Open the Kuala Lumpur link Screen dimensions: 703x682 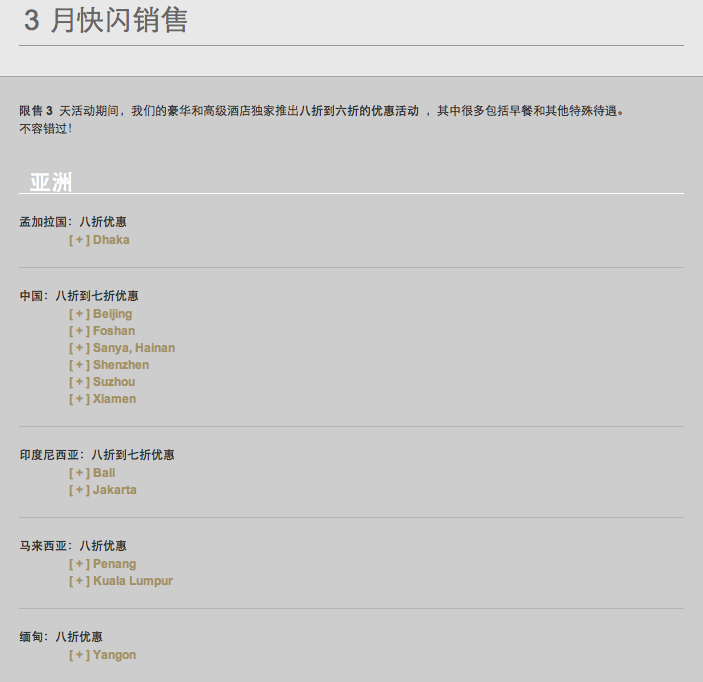coord(133,581)
